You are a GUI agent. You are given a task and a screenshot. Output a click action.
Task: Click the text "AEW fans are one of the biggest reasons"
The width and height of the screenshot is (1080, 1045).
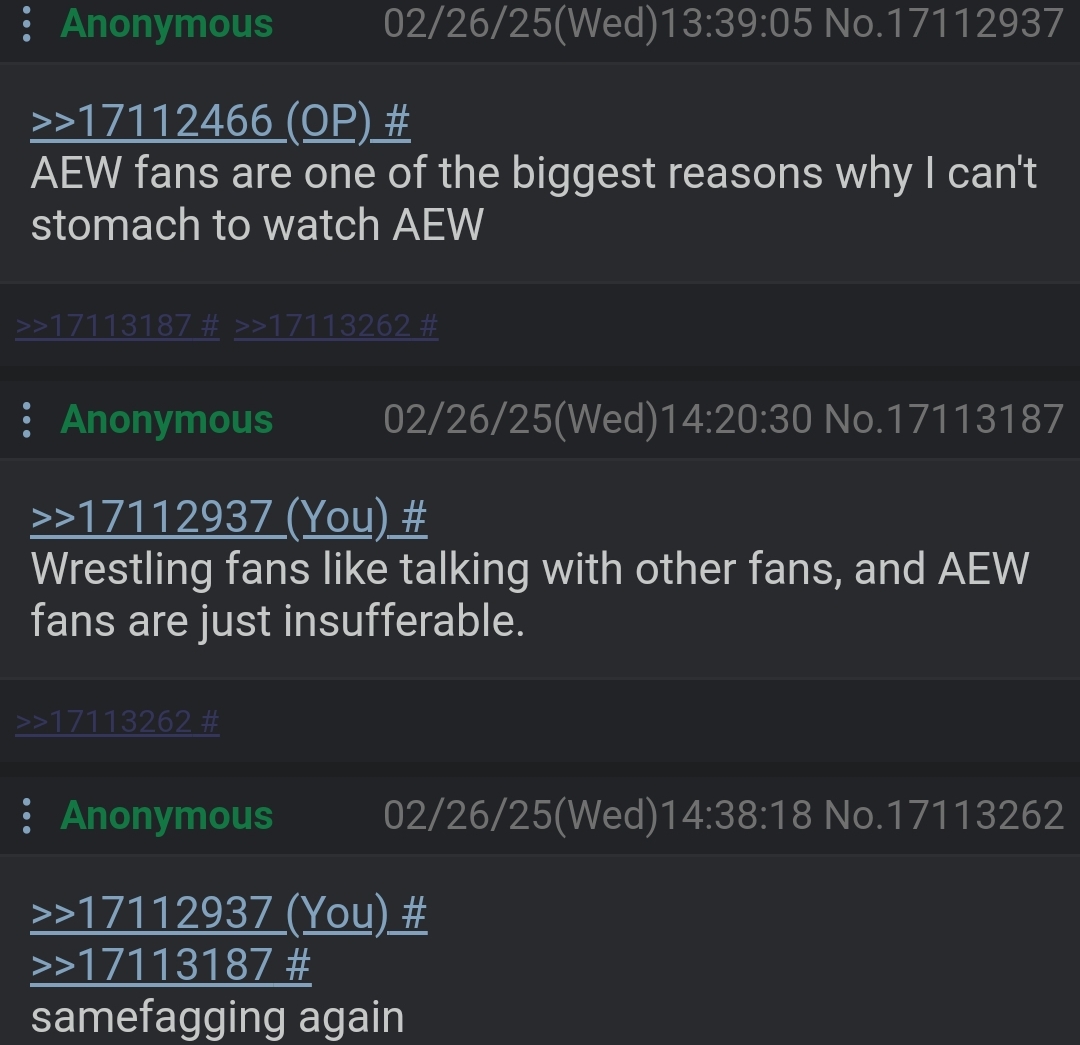(427, 174)
